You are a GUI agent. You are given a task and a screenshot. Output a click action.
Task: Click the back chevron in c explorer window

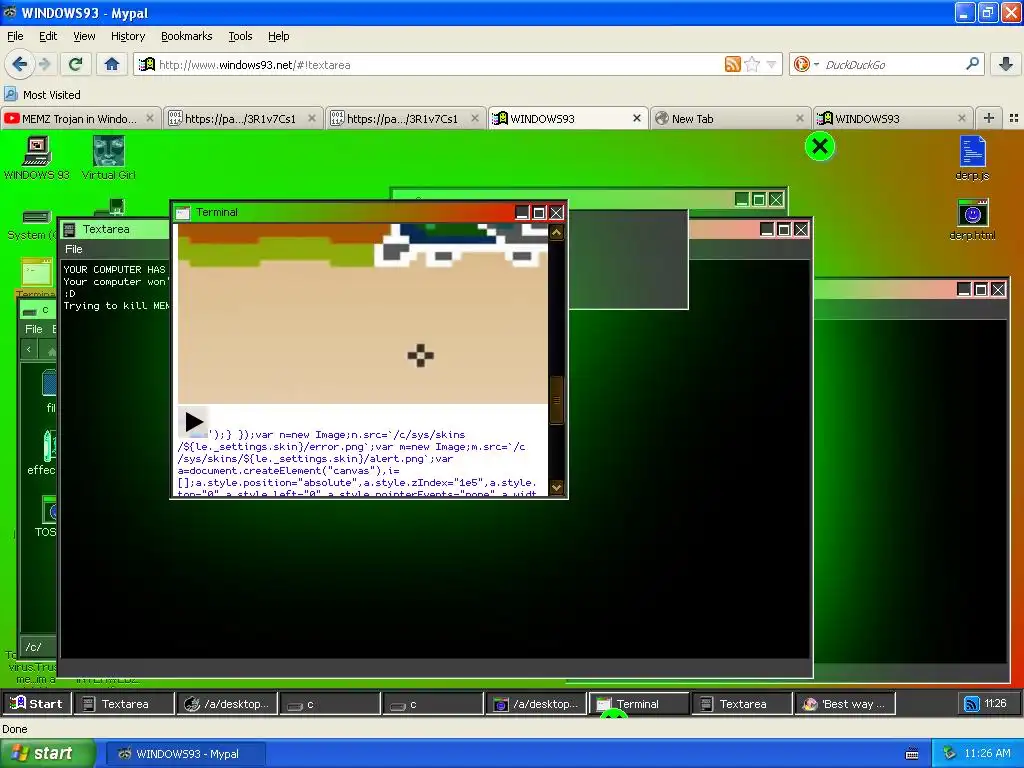(x=29, y=350)
